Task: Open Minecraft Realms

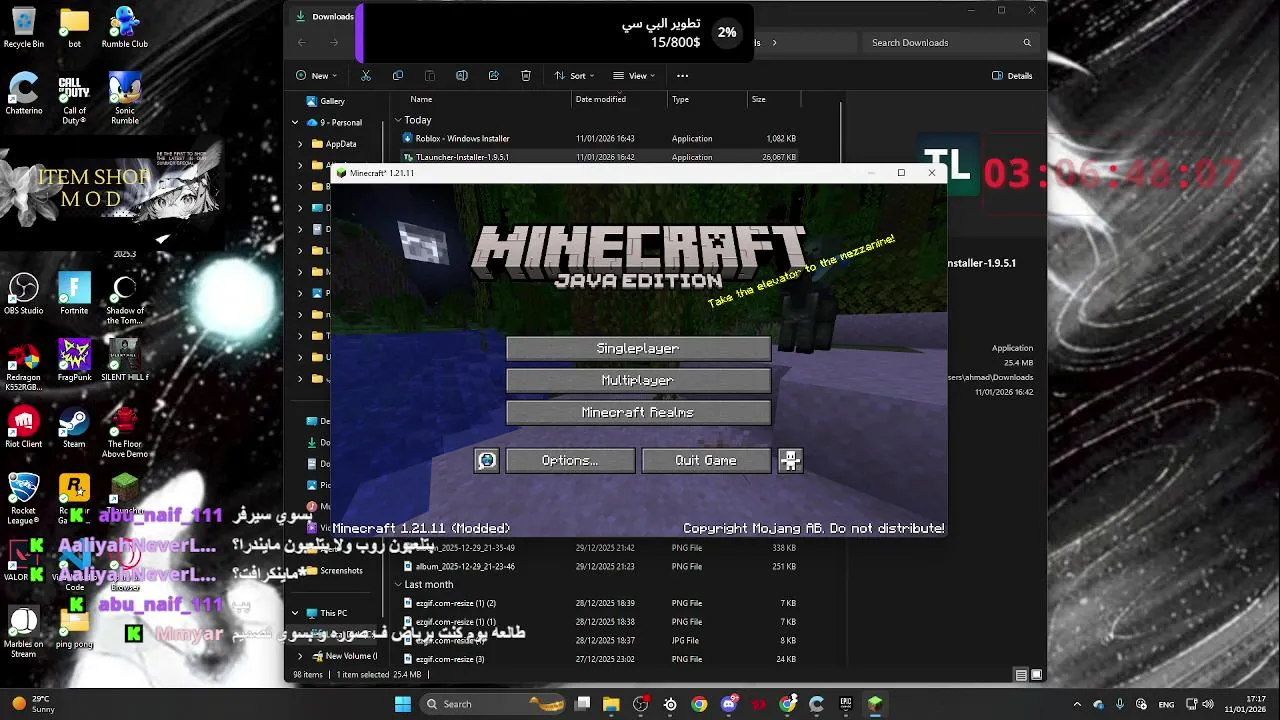Action: click(x=638, y=412)
